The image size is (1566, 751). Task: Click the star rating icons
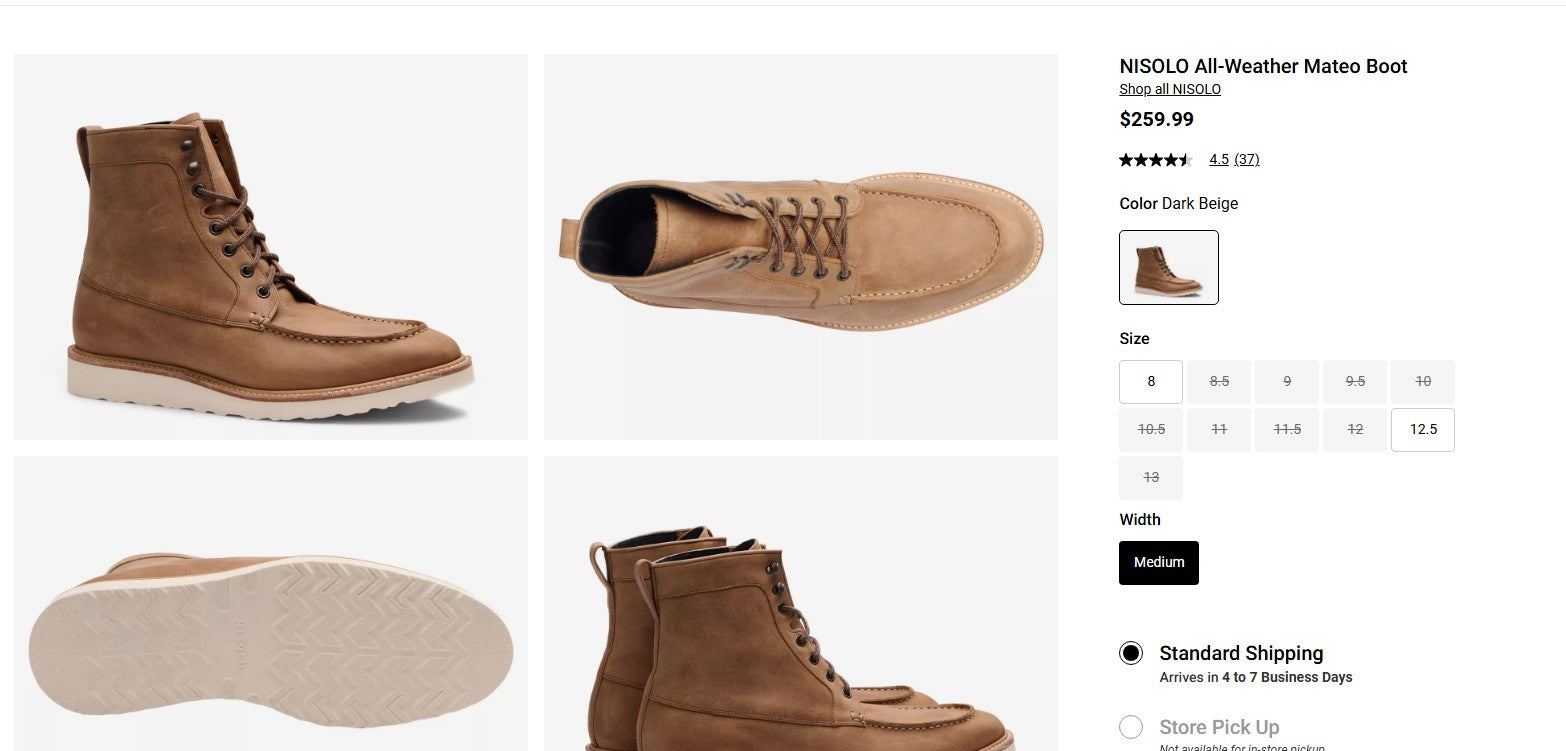[x=1156, y=159]
